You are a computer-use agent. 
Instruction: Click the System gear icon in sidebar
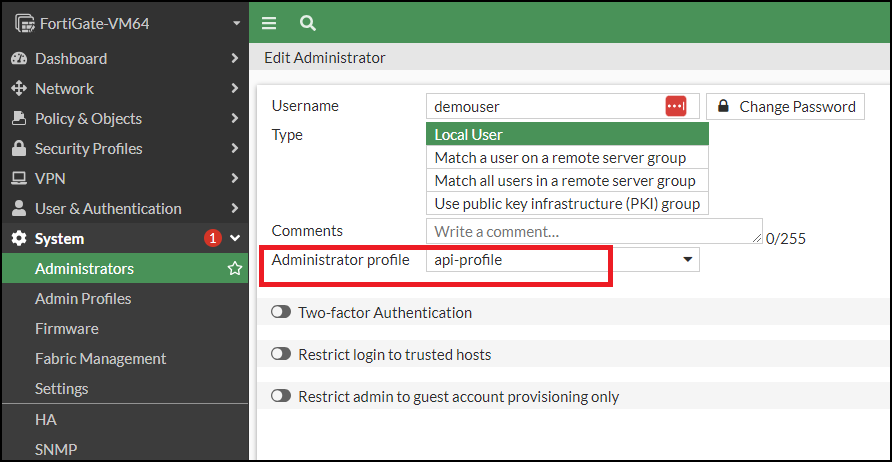click(18, 239)
